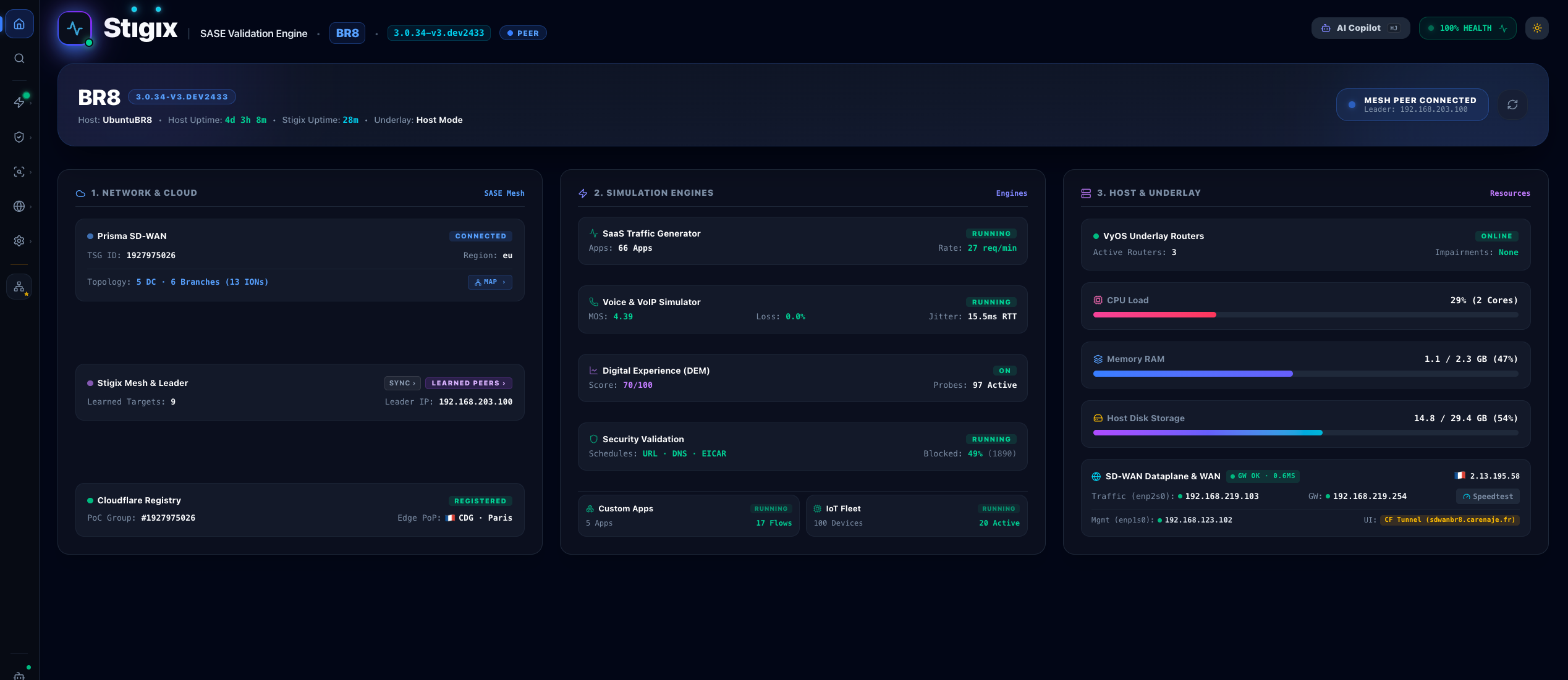The width and height of the screenshot is (1568, 680).
Task: Click the IoT Fleet chip icon
Action: (x=818, y=509)
